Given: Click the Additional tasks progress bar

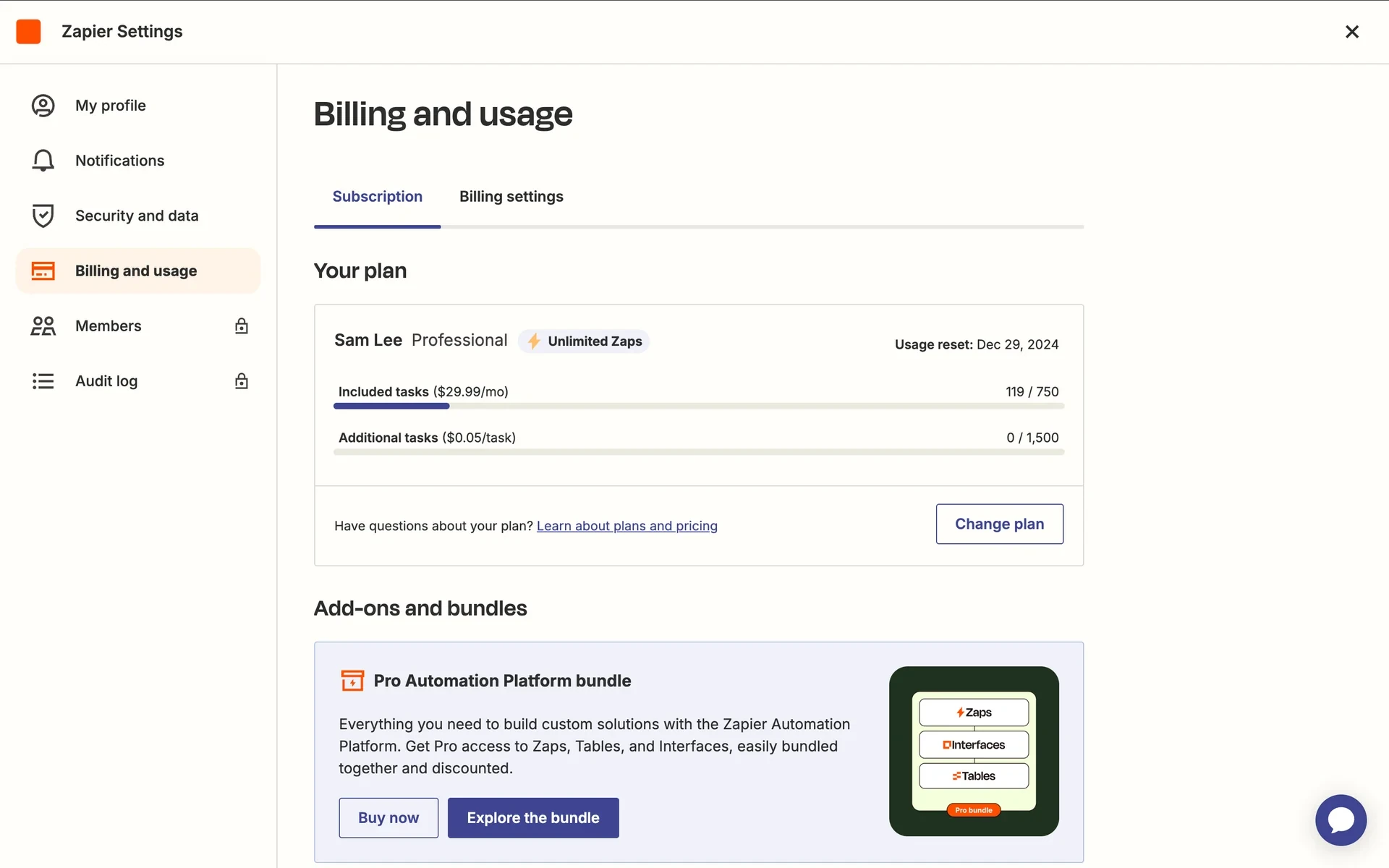Looking at the screenshot, I should (699, 452).
